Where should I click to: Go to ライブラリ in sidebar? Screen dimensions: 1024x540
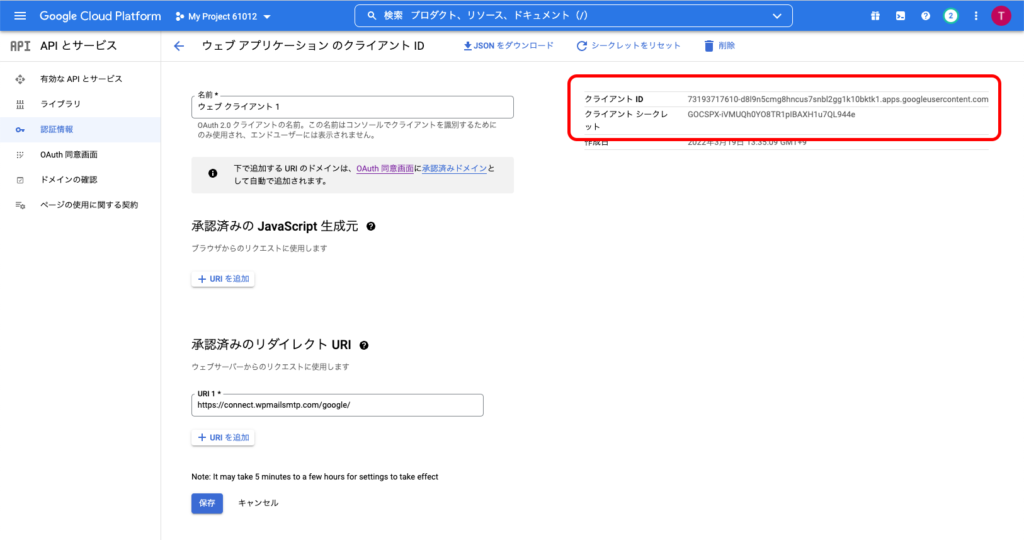click(x=60, y=104)
